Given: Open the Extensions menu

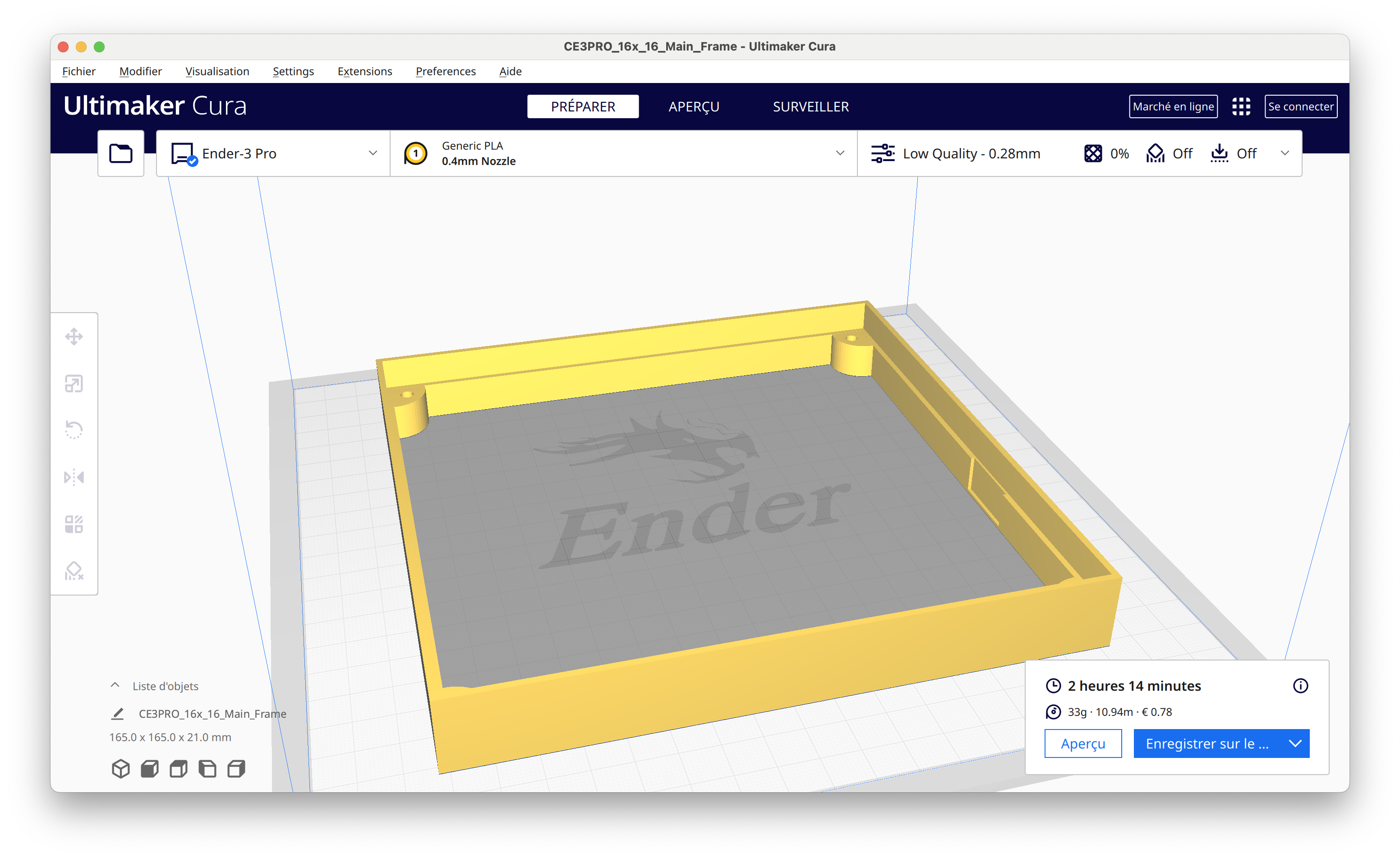Looking at the screenshot, I should [x=365, y=71].
